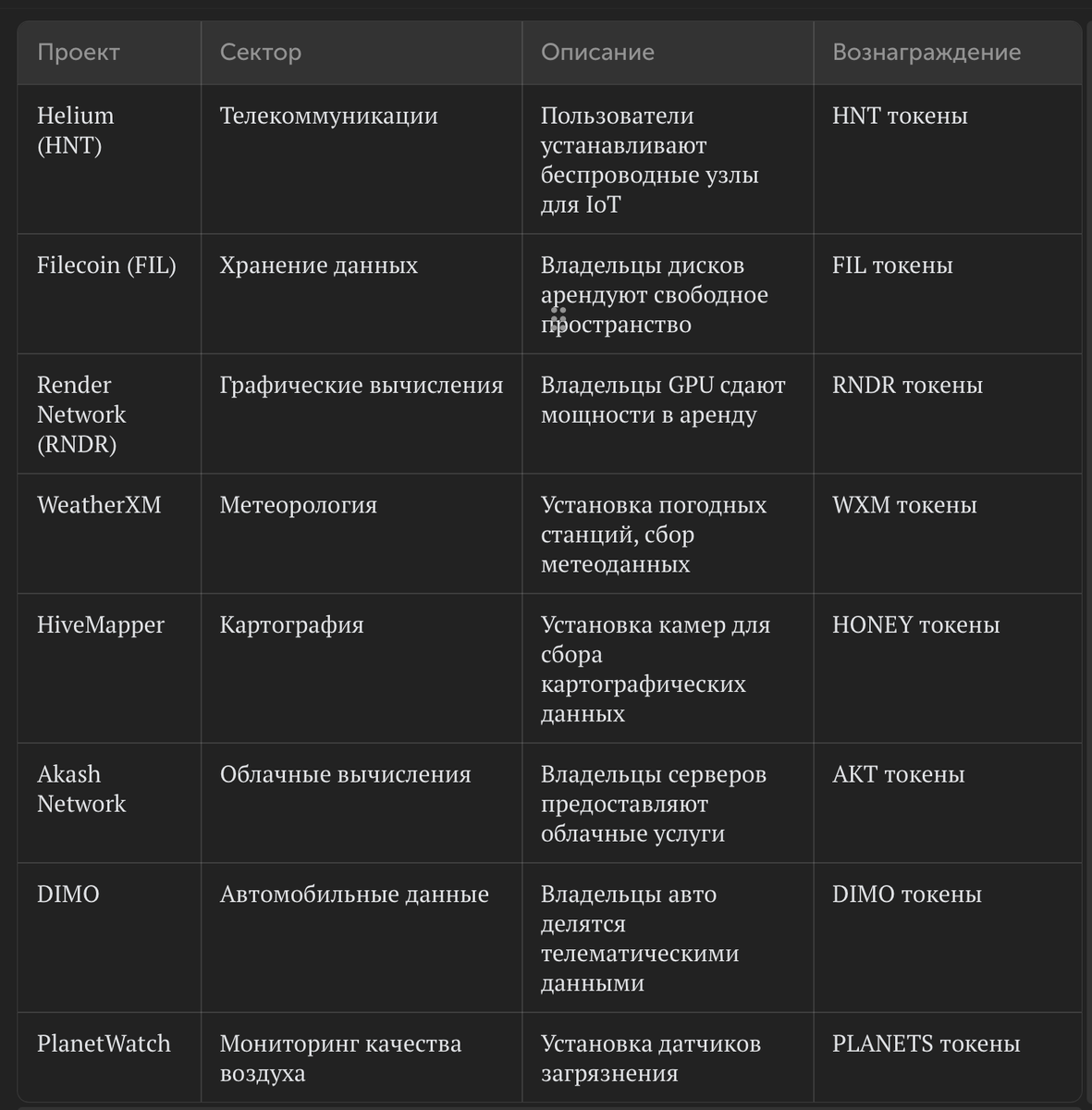Viewport: 1092px width, 1110px height.
Task: Click the Проект column header
Action: pos(79,53)
